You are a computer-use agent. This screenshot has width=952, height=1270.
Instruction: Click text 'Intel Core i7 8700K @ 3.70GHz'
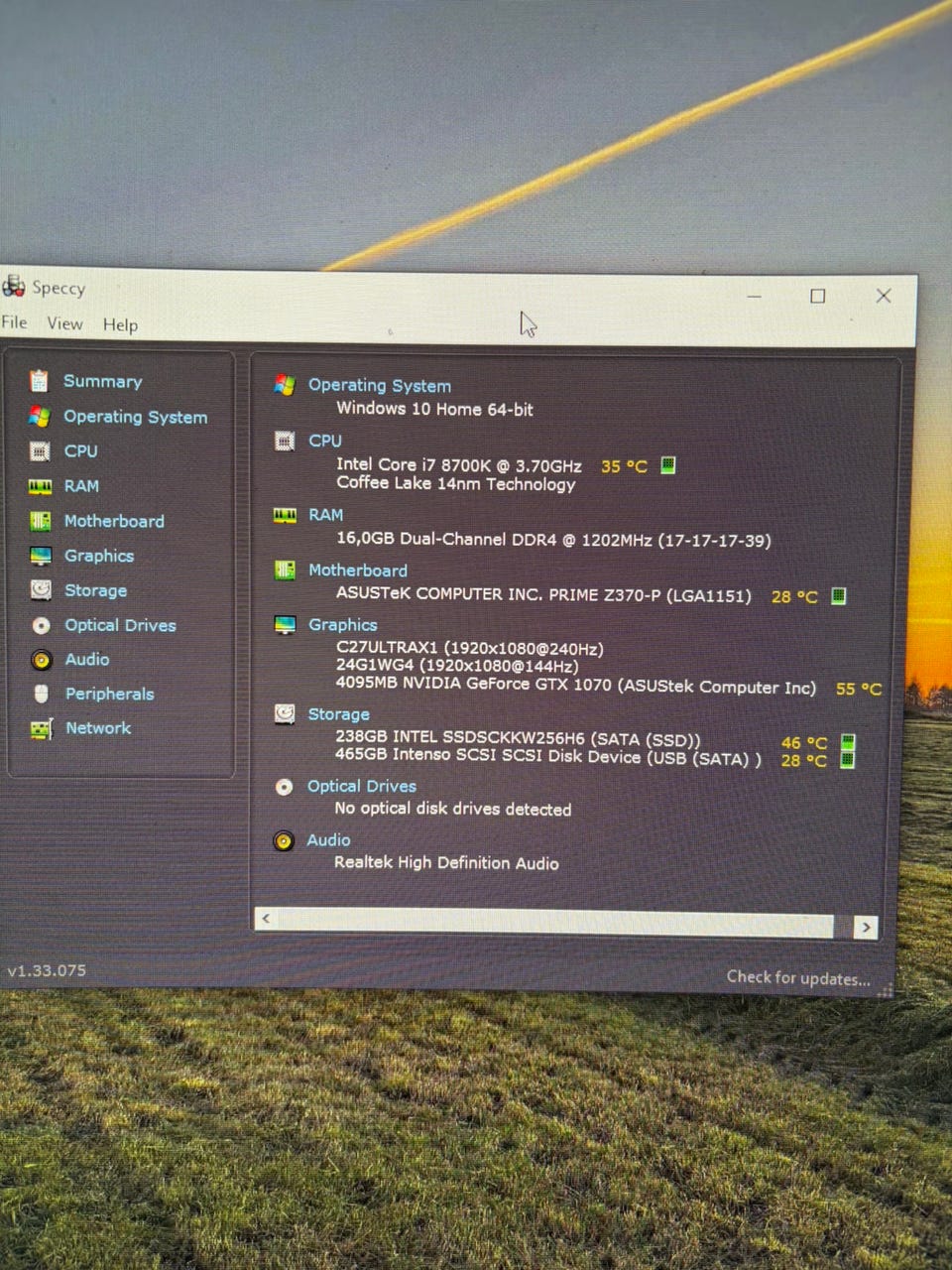point(459,464)
